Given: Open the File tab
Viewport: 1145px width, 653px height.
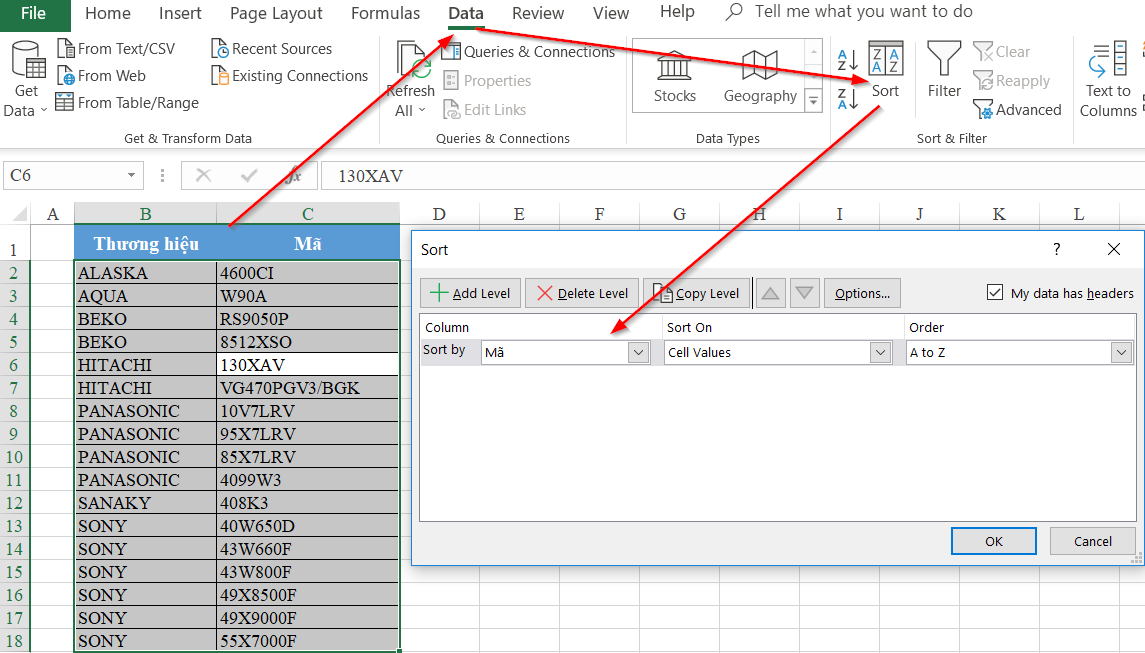Looking at the screenshot, I should (x=34, y=14).
